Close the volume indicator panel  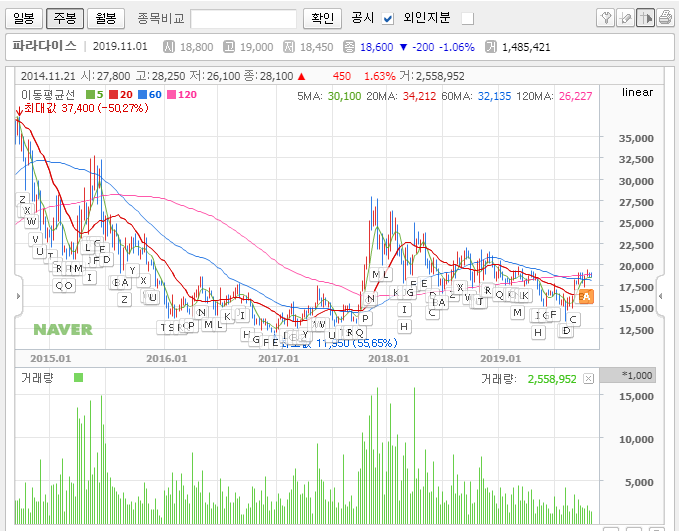[x=588, y=379]
